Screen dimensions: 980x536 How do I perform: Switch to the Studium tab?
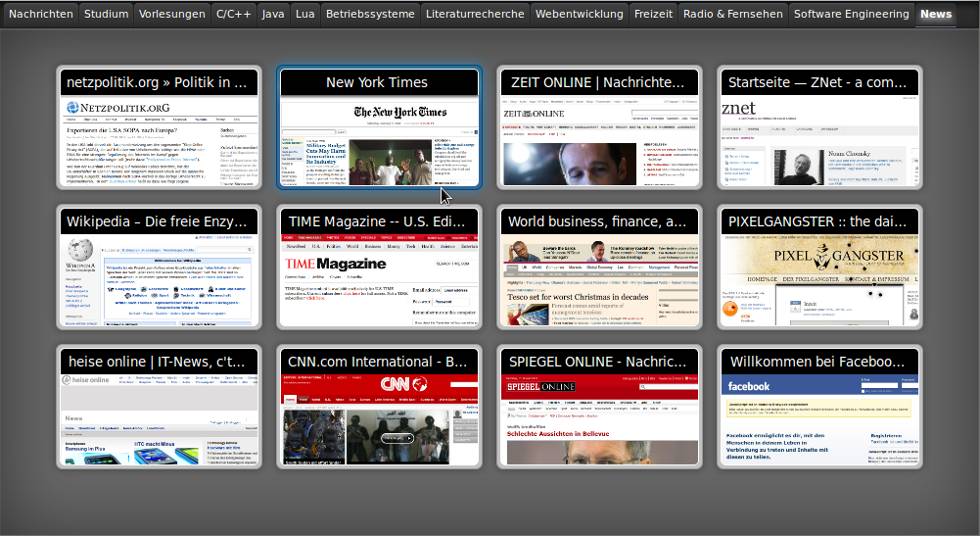click(x=106, y=14)
